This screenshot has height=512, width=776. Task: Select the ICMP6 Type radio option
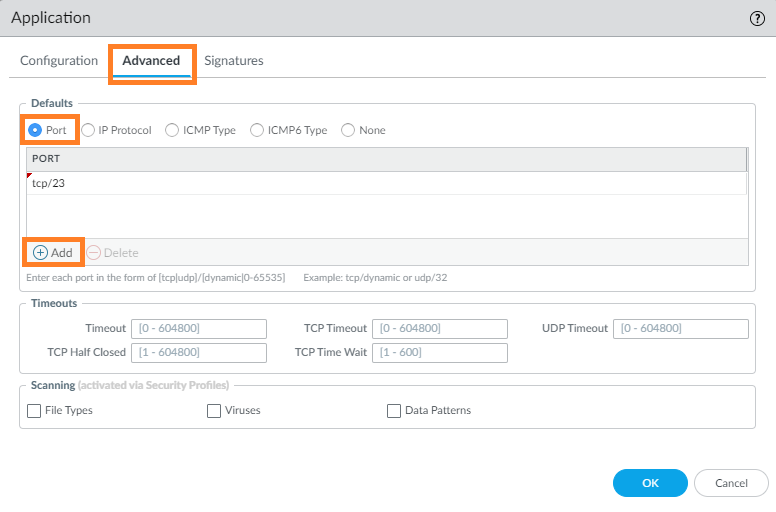258,130
